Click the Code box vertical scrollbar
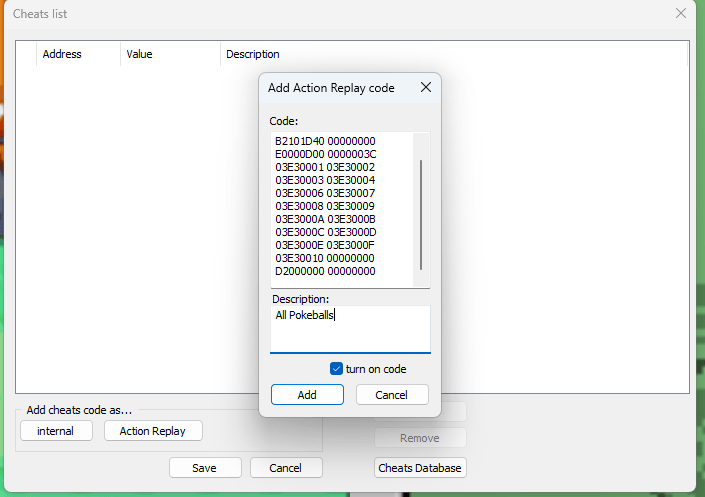The height and width of the screenshot is (497, 705). click(x=421, y=210)
